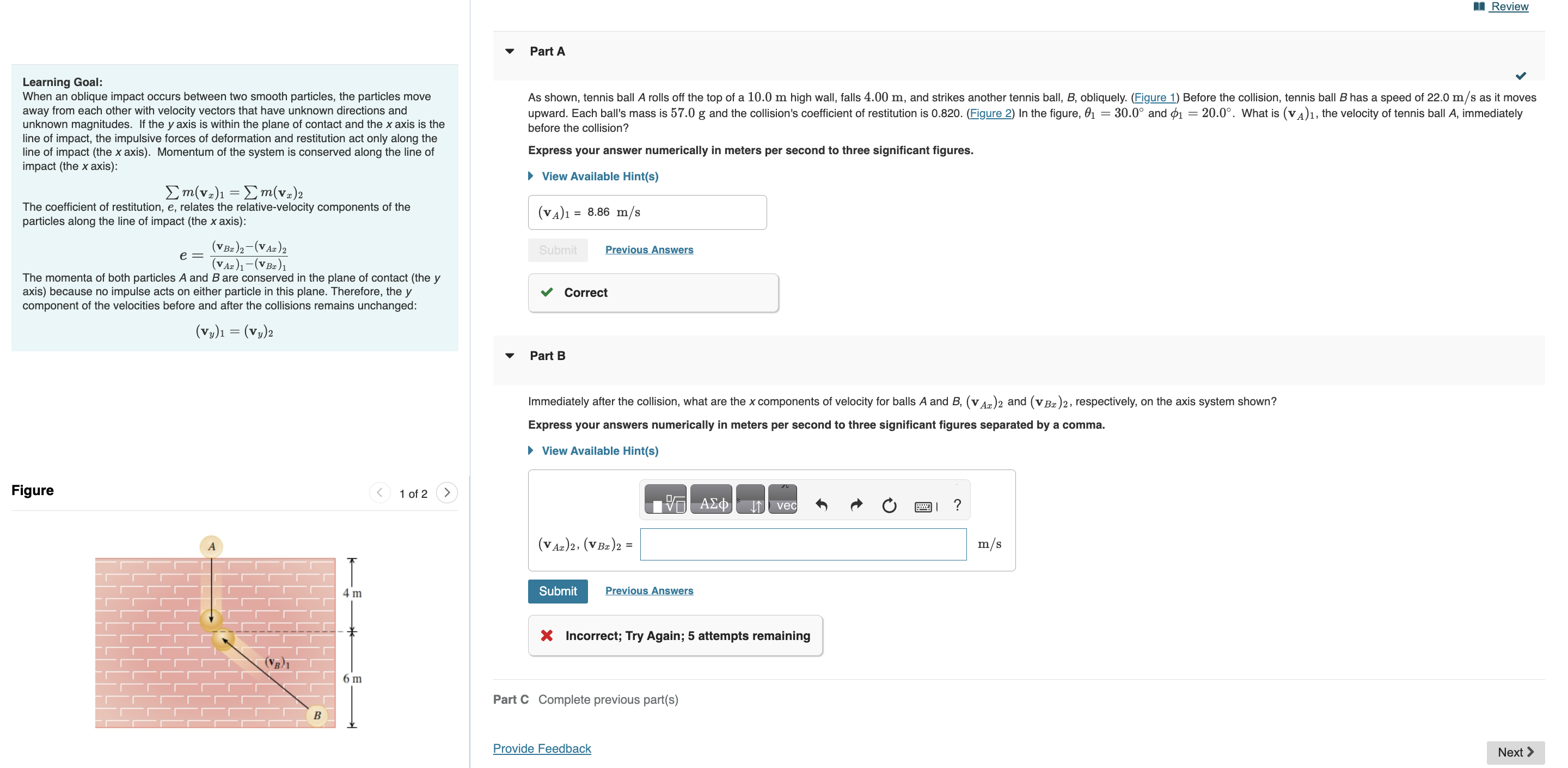Collapse the Part A section

point(510,51)
